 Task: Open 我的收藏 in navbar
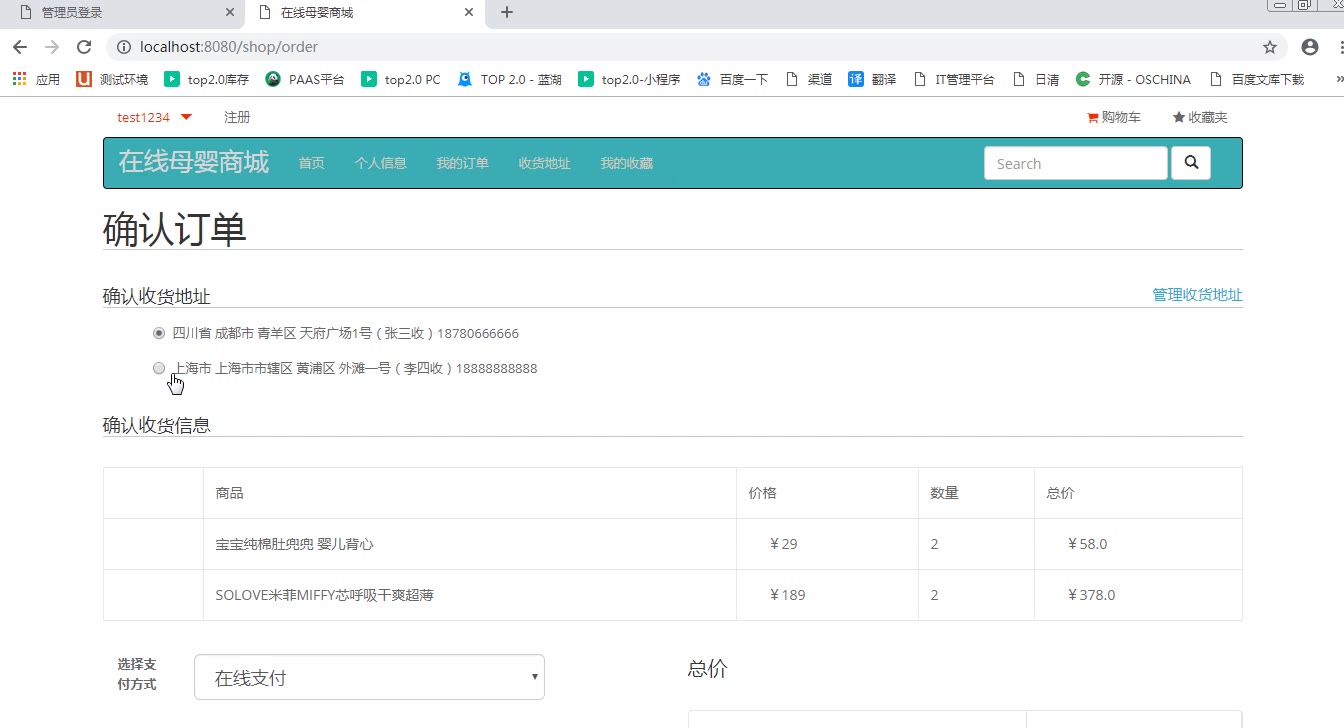pos(627,163)
